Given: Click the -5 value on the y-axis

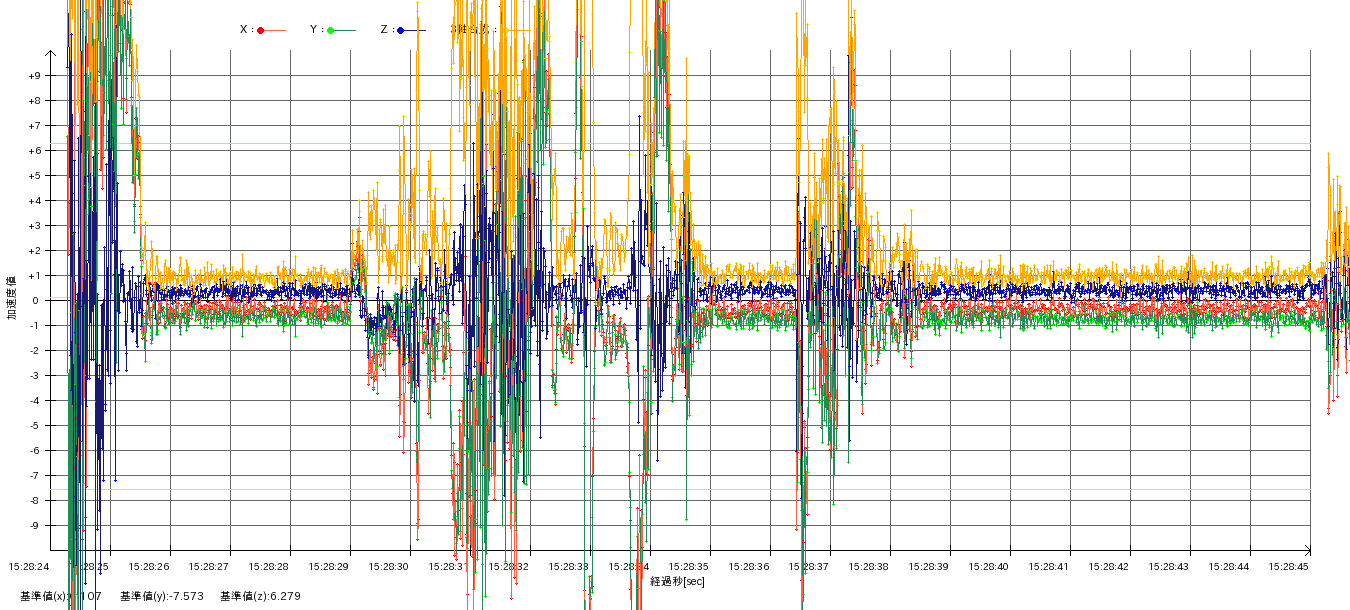Looking at the screenshot, I should [x=34, y=426].
